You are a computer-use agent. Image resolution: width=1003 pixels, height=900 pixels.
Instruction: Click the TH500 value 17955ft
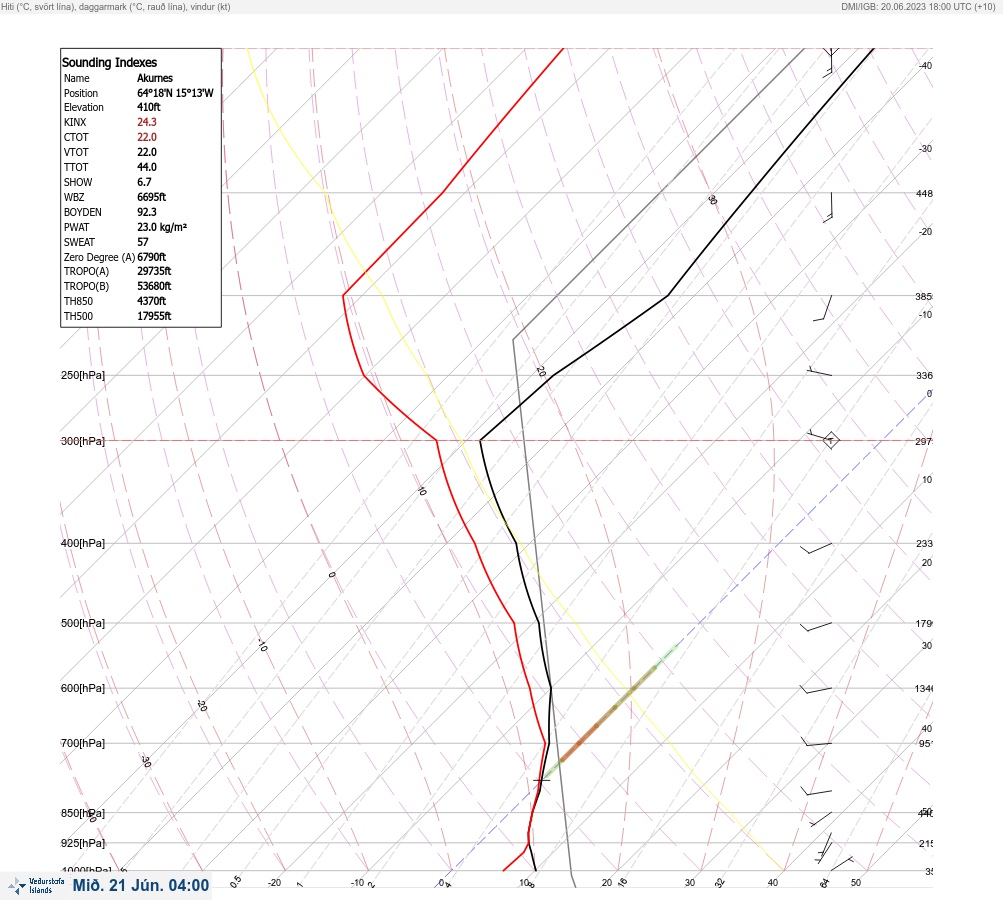[x=154, y=316]
